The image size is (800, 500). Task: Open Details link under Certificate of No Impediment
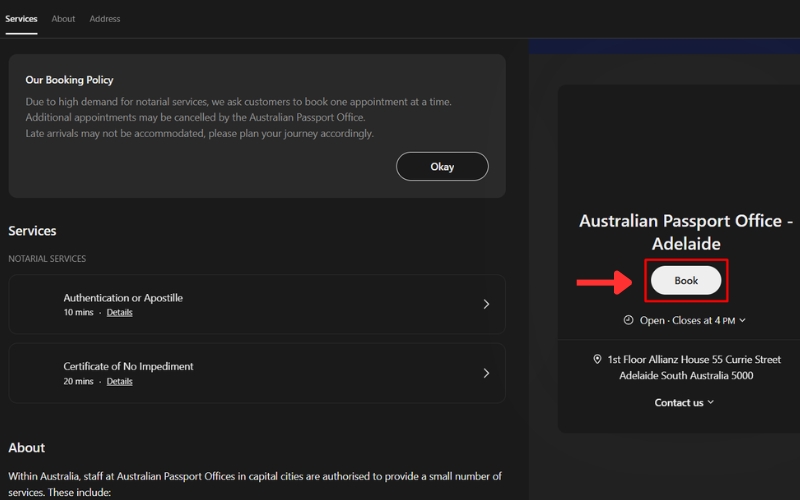coord(120,382)
